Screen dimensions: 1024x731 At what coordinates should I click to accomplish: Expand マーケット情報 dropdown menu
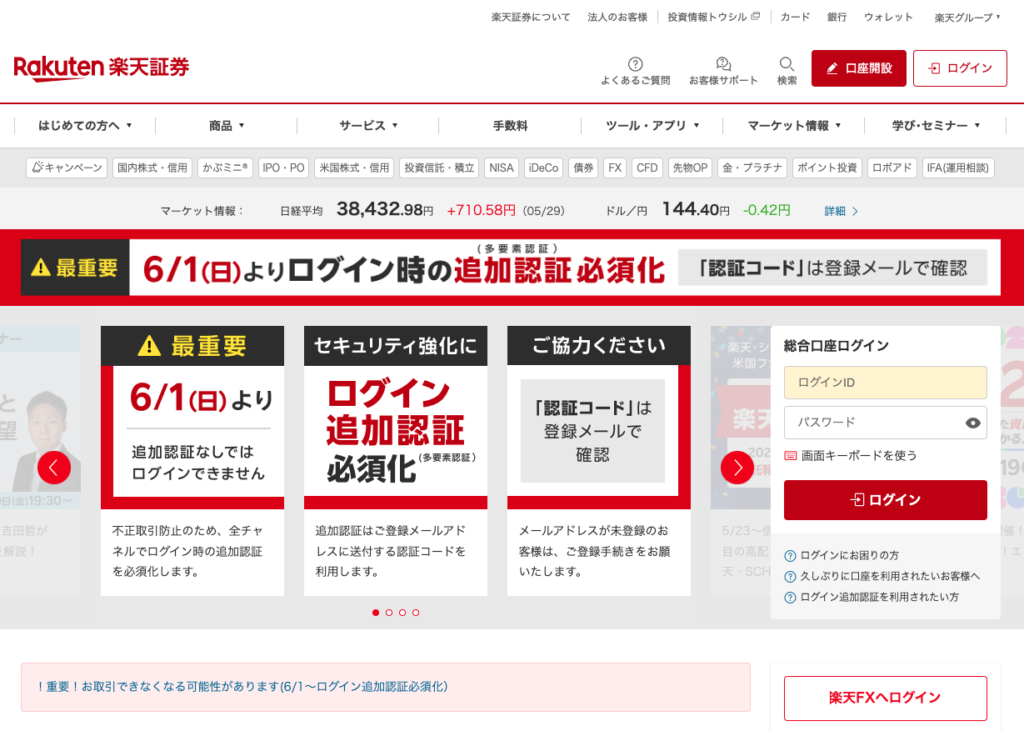click(793, 125)
